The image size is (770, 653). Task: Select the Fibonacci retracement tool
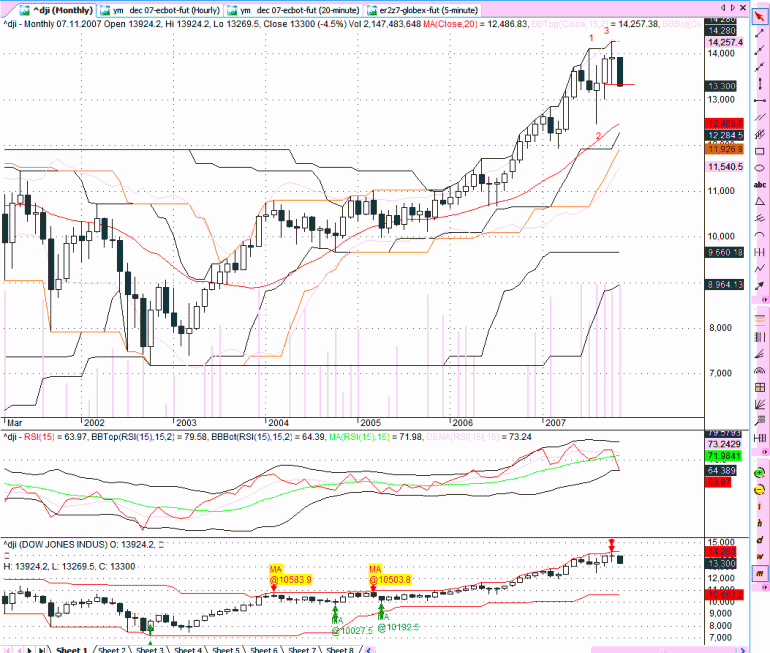point(760,320)
